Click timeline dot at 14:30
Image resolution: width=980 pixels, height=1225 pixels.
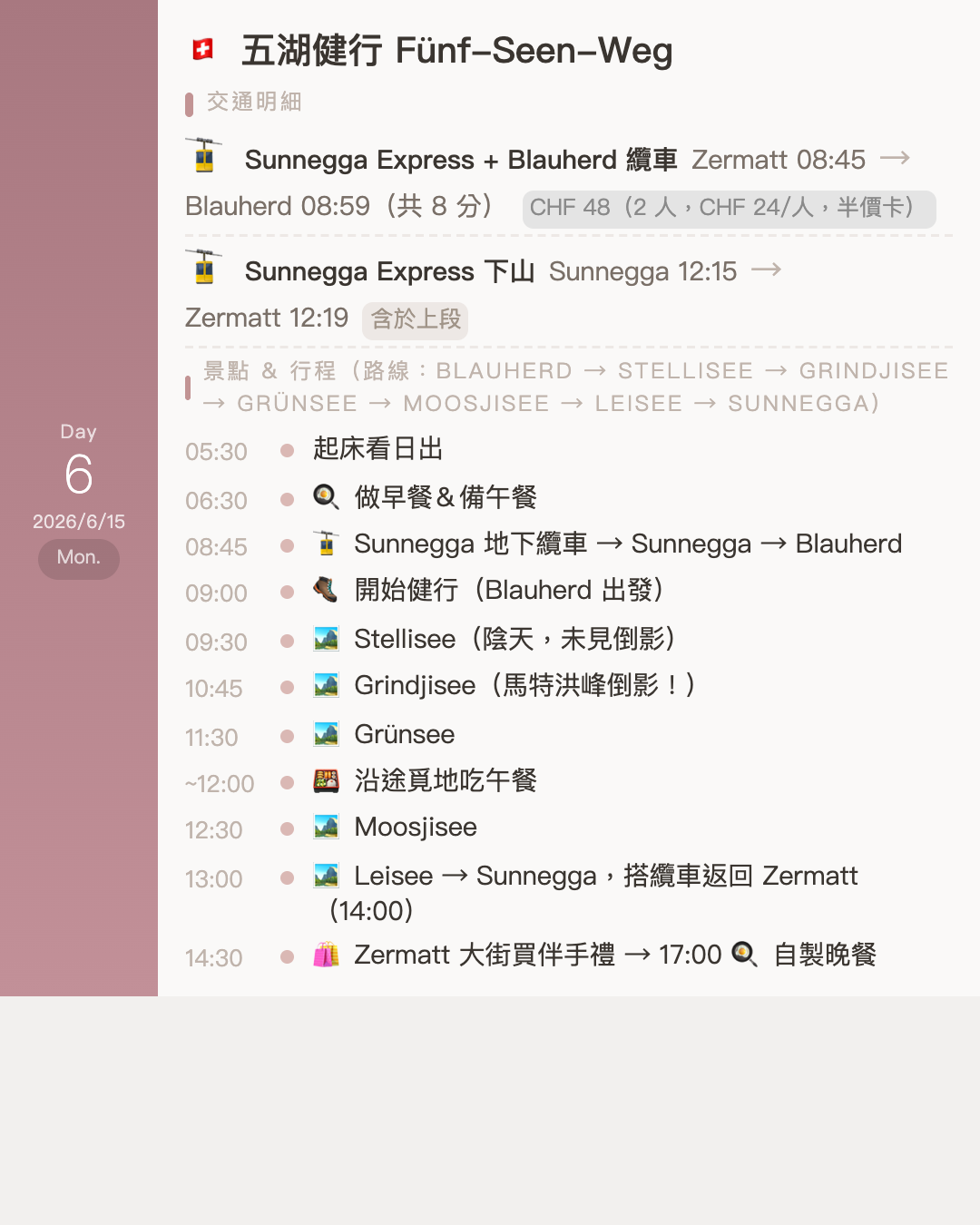288,956
